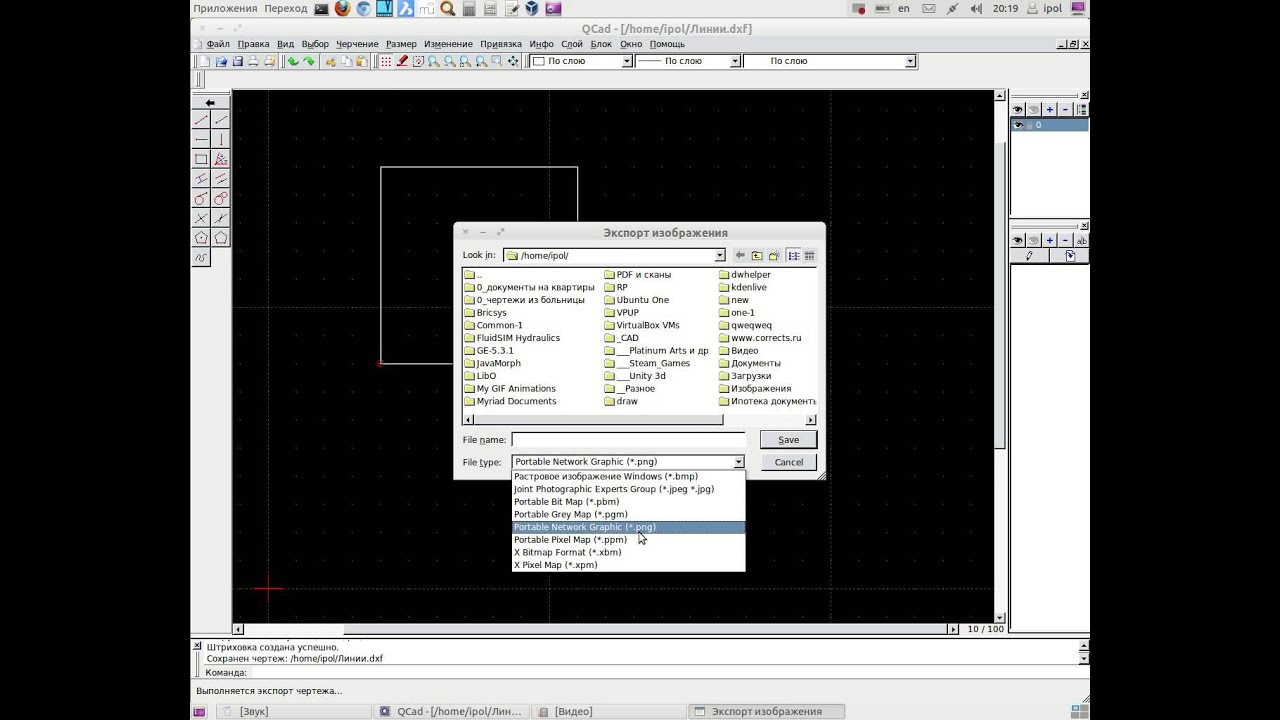1280x720 pixels.
Task: Go to parent directory in export dialog
Action: point(757,256)
